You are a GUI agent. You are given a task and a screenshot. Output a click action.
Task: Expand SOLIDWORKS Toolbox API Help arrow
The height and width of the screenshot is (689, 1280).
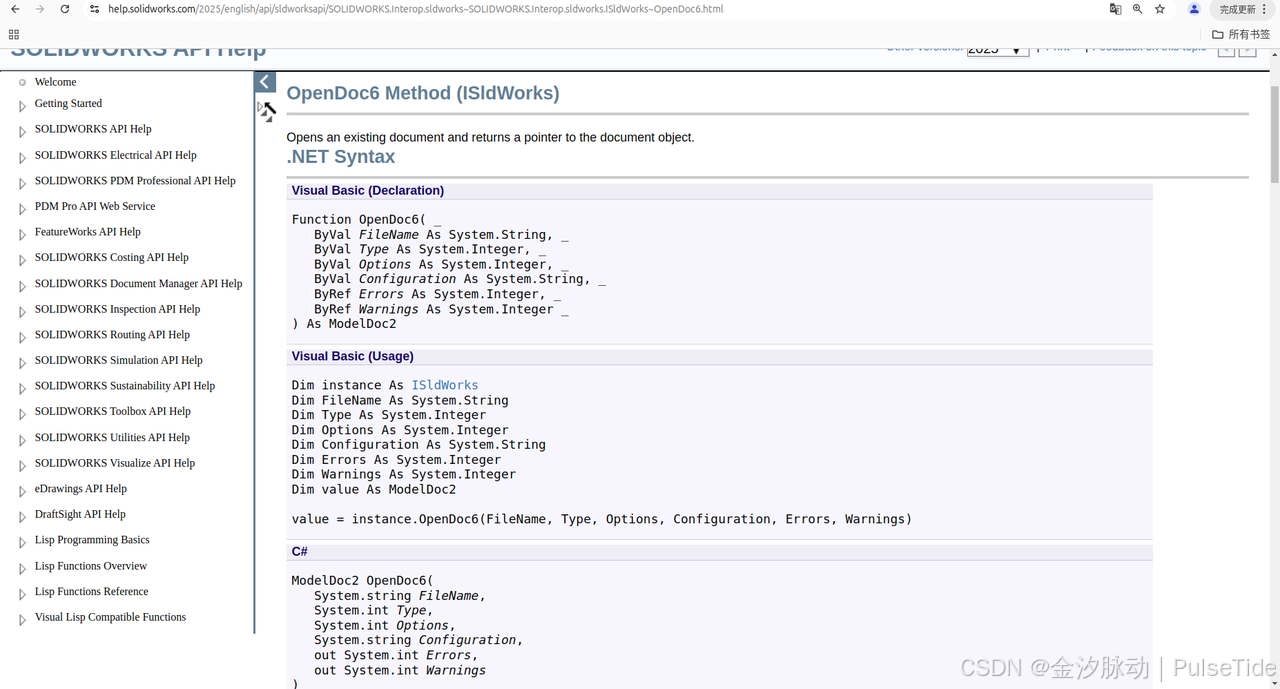coord(22,413)
